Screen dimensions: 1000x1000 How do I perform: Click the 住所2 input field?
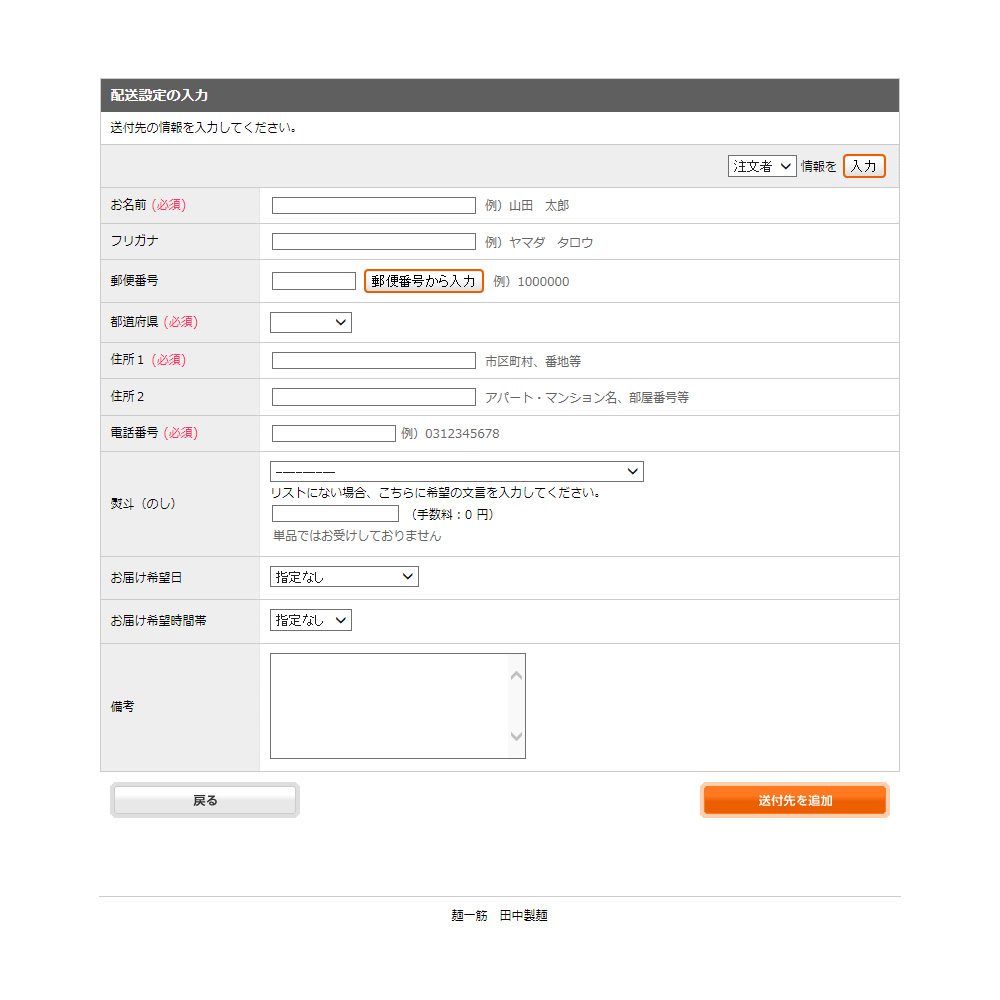[374, 397]
